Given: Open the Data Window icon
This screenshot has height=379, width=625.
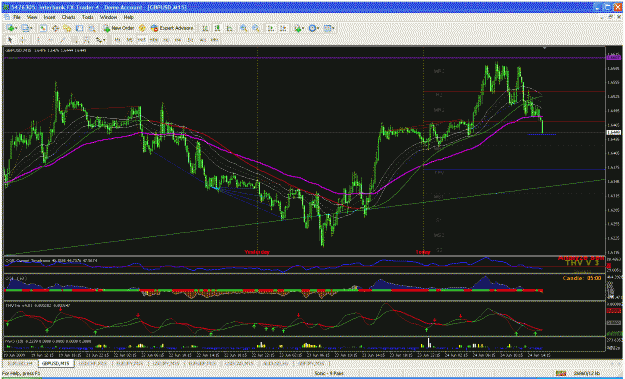Looking at the screenshot, I should 55,28.
